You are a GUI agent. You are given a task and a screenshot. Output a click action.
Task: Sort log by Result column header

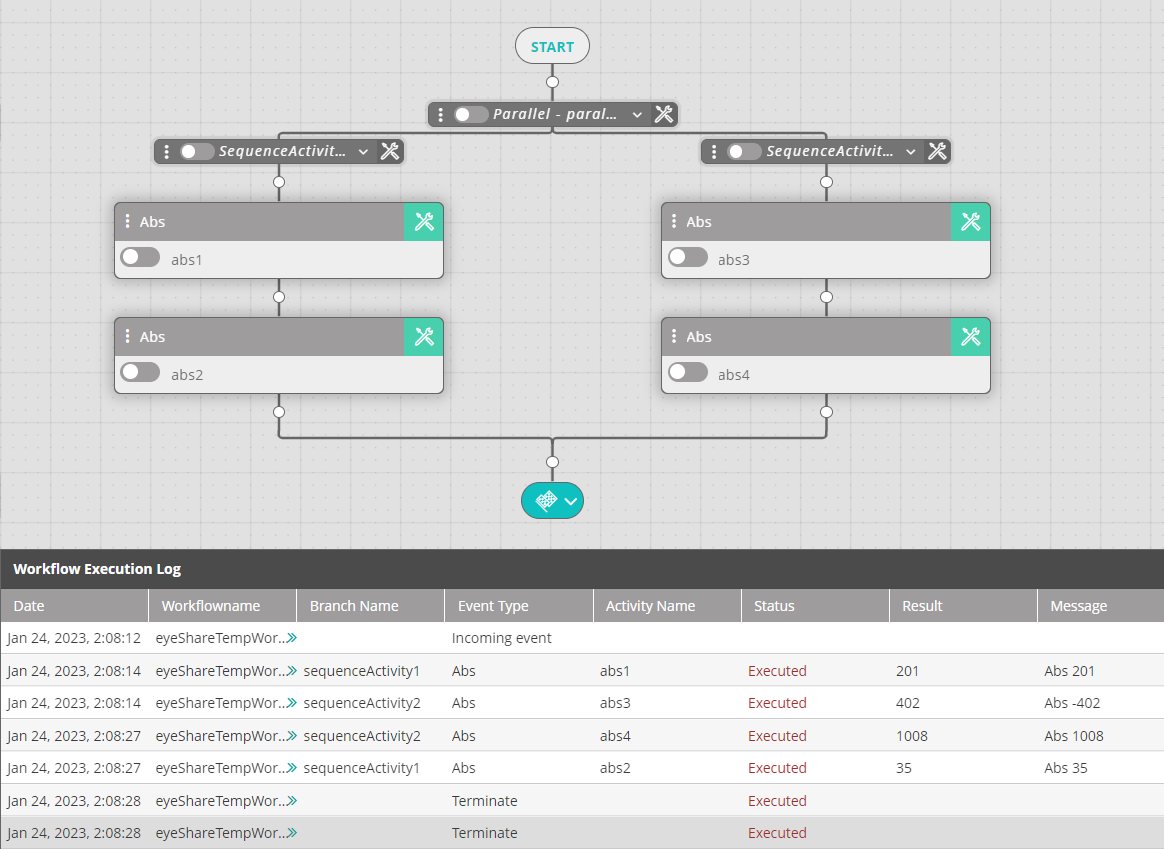click(x=963, y=606)
